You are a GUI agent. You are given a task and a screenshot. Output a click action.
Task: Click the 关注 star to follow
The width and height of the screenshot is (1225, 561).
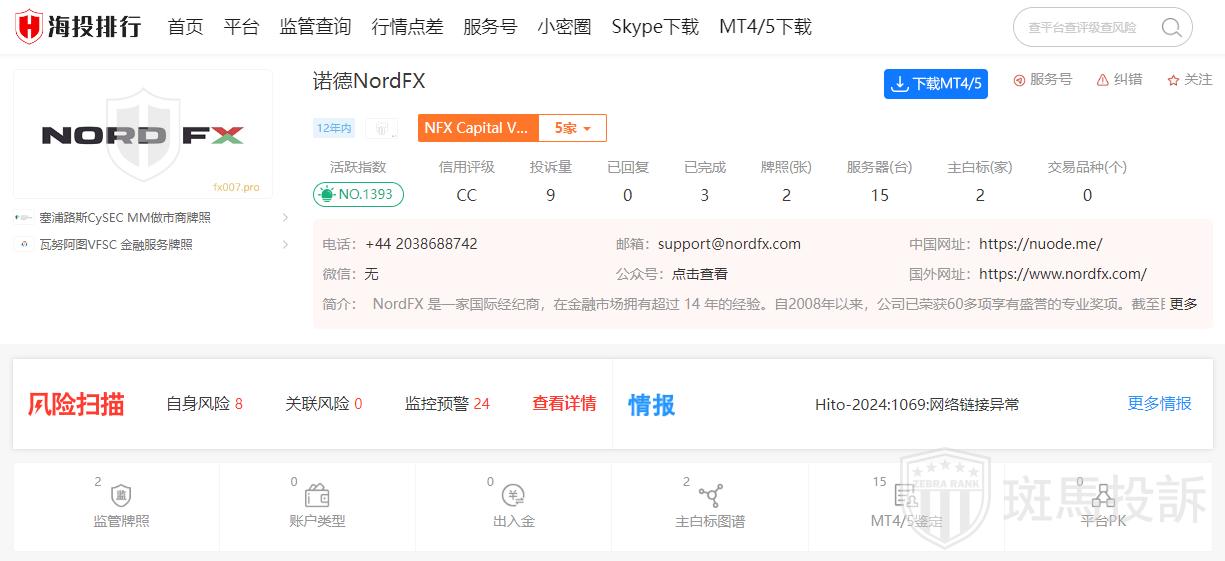pyautogui.click(x=1173, y=80)
